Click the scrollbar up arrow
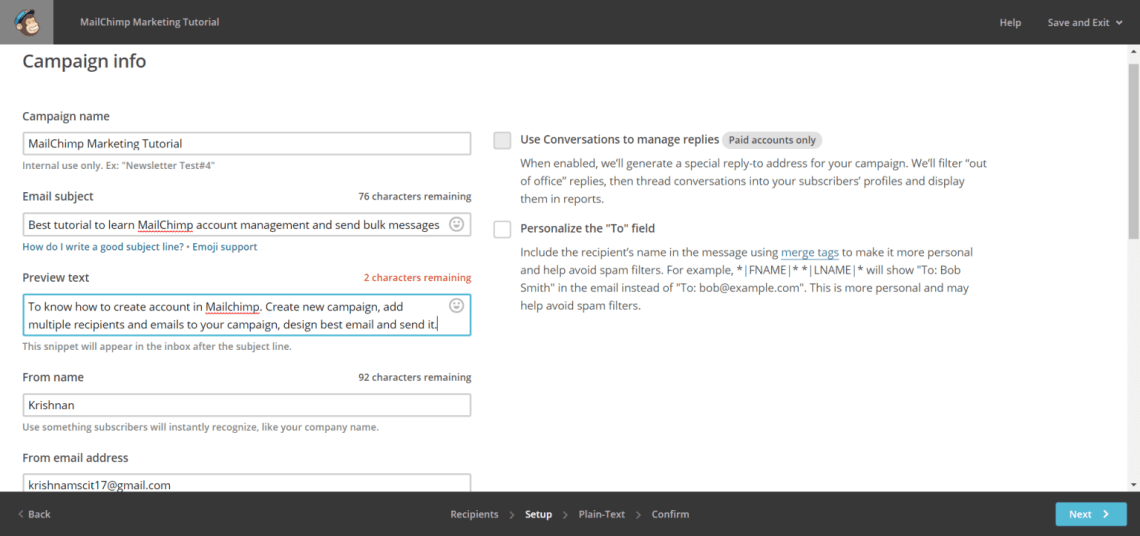1140x536 pixels. pyautogui.click(x=1133, y=51)
